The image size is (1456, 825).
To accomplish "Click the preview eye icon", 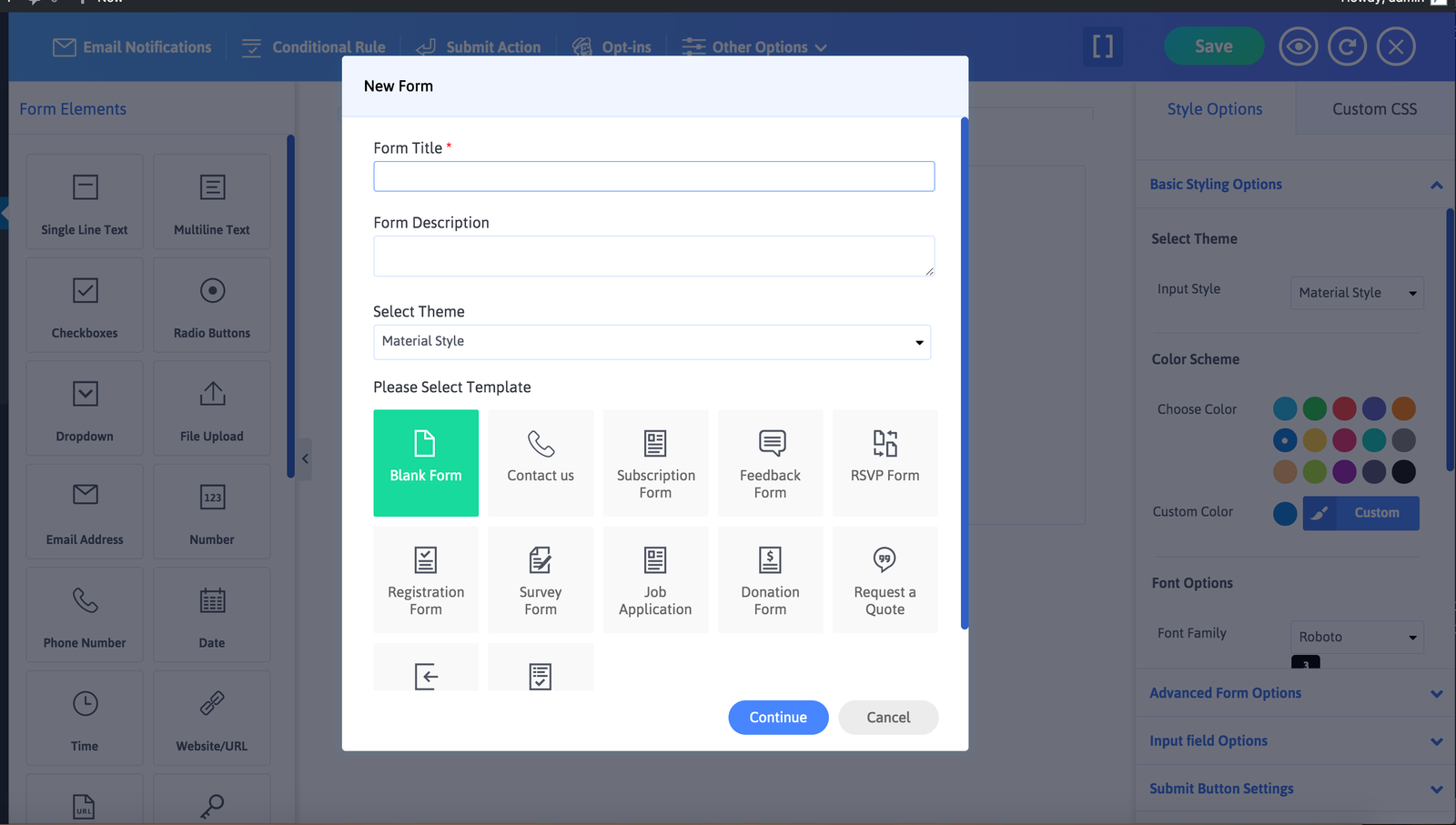I will click(x=1298, y=46).
